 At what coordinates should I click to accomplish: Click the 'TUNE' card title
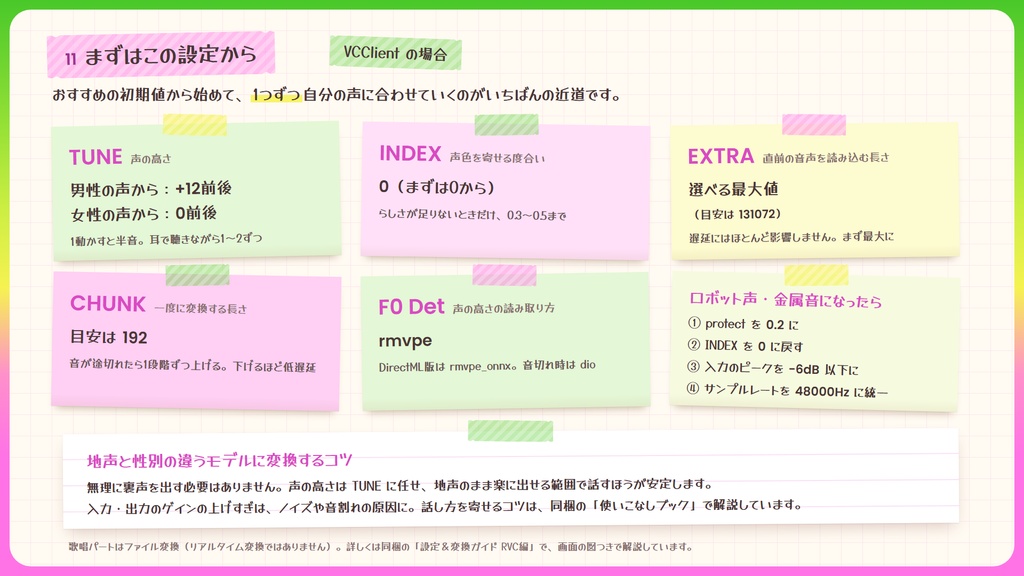(x=95, y=157)
